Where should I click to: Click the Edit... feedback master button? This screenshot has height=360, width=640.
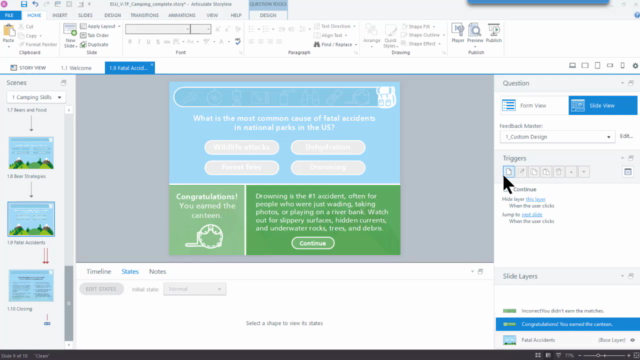click(x=626, y=136)
